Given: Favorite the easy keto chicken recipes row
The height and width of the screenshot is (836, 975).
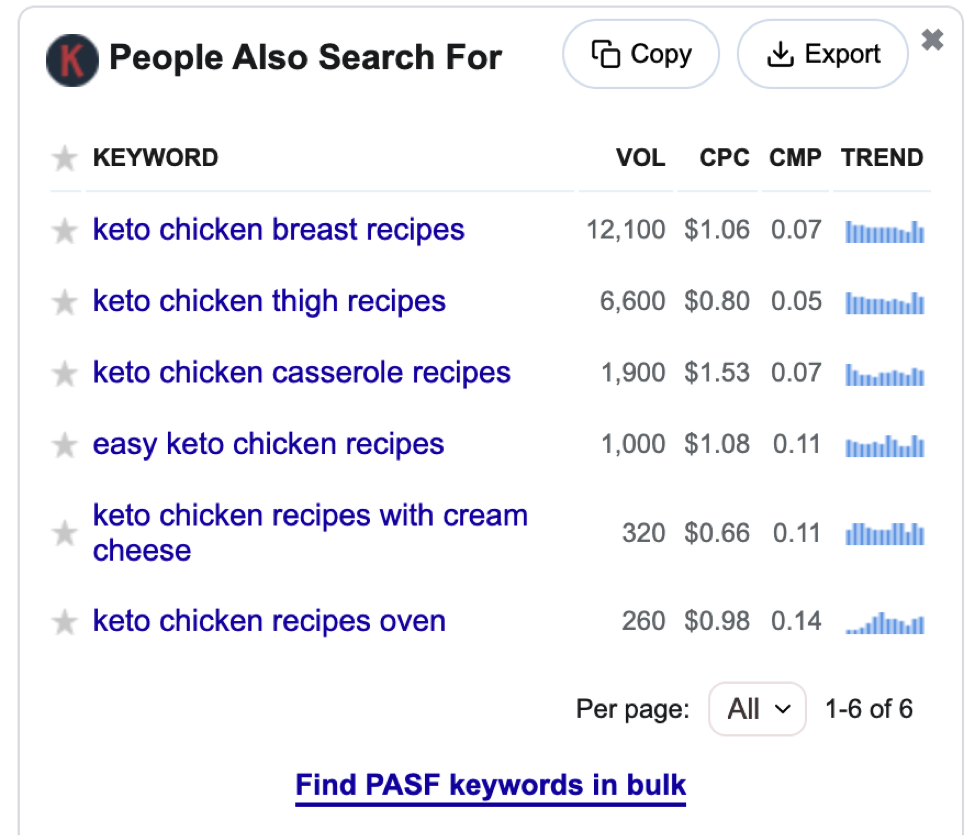Looking at the screenshot, I should click(65, 445).
